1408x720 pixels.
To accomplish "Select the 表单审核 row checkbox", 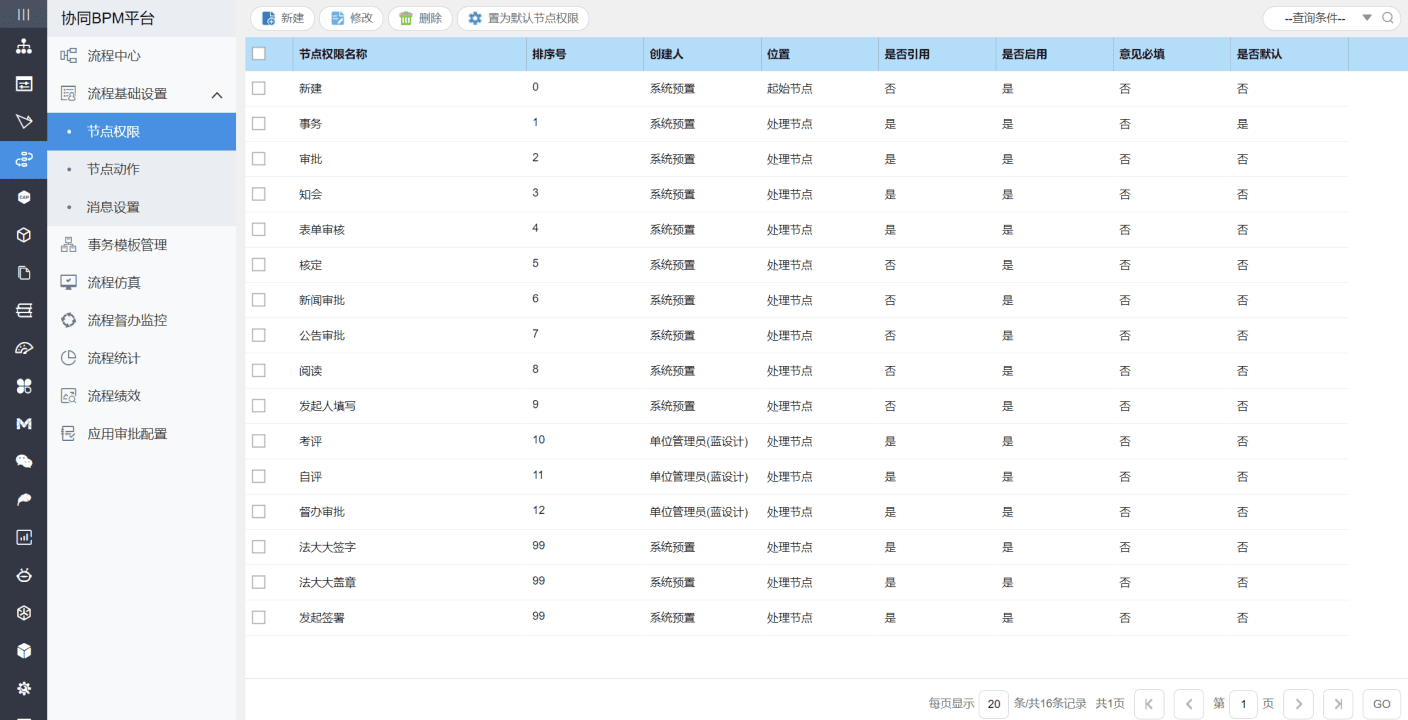I will tap(259, 229).
